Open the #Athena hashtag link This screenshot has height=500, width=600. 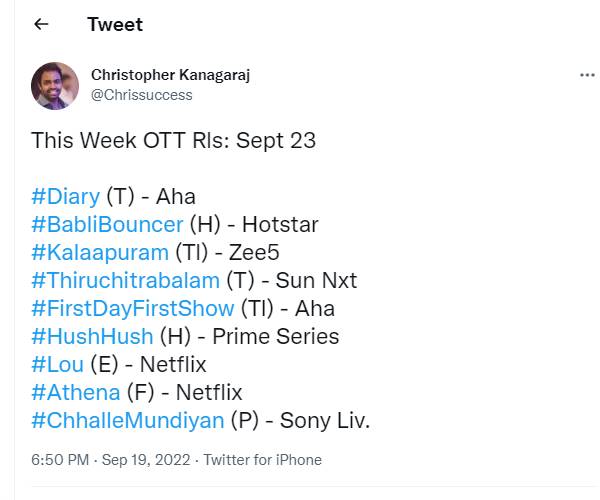tap(76, 393)
